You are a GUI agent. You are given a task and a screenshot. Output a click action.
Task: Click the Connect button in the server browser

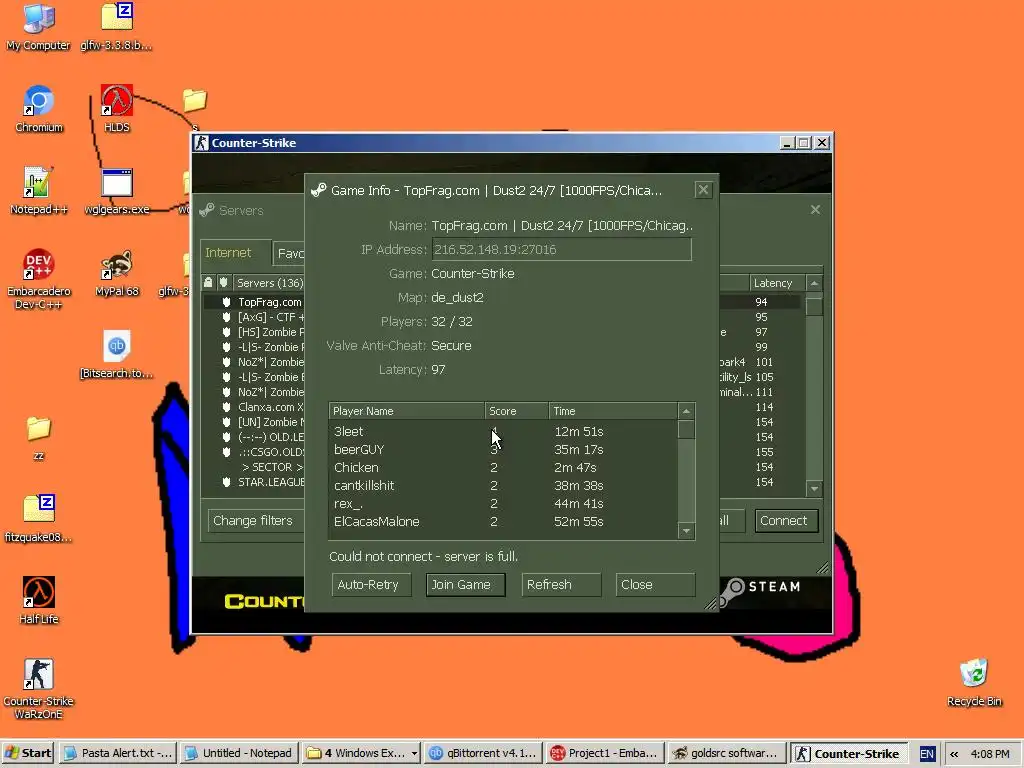786,520
